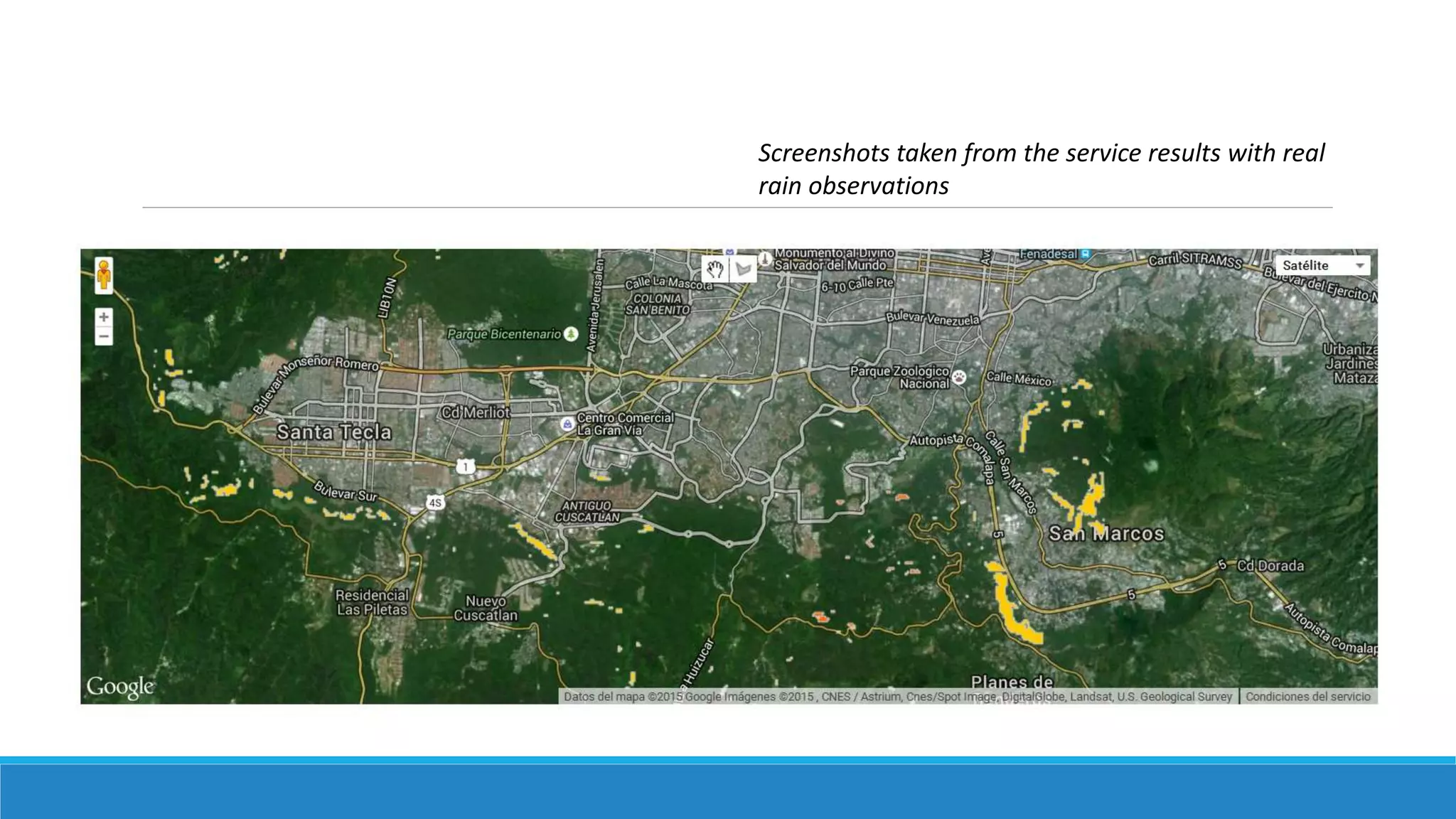Open the Condiciones del servicio link
The width and height of the screenshot is (1456, 819).
[x=1308, y=697]
